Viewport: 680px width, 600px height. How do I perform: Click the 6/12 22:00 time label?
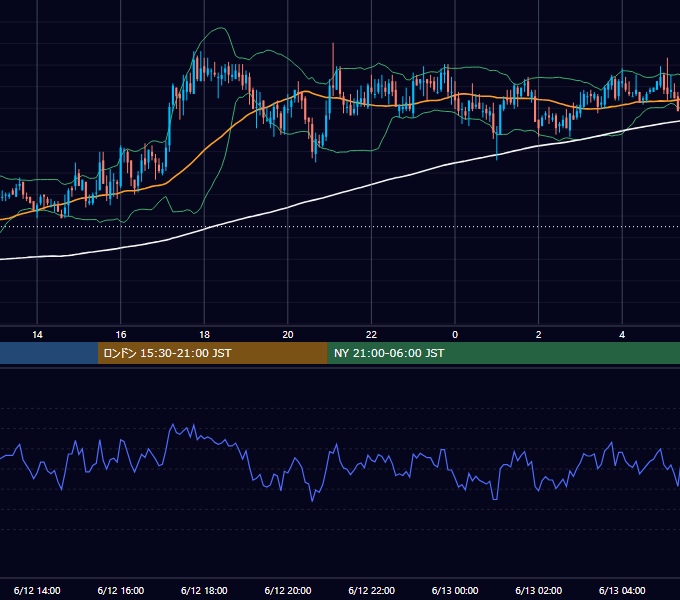click(372, 590)
